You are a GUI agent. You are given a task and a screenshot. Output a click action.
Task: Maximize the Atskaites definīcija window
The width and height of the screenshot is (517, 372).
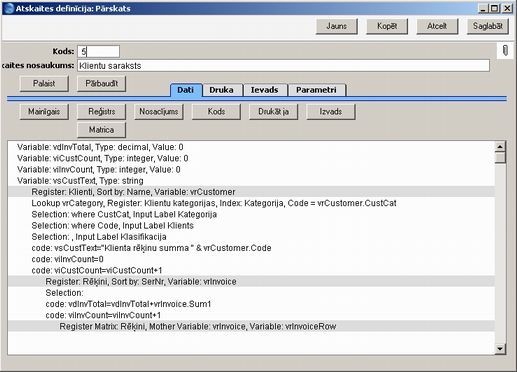495,8
